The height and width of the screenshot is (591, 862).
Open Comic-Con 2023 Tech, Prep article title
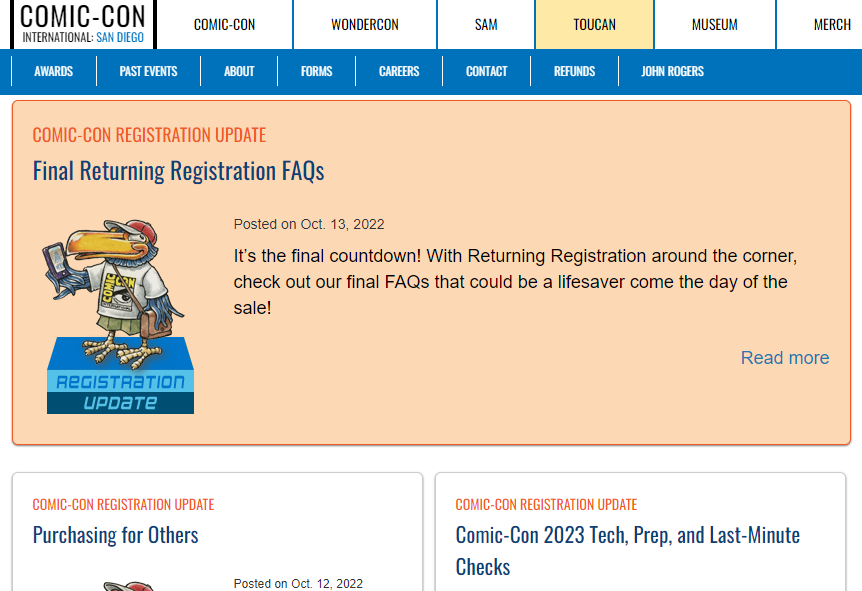[628, 551]
